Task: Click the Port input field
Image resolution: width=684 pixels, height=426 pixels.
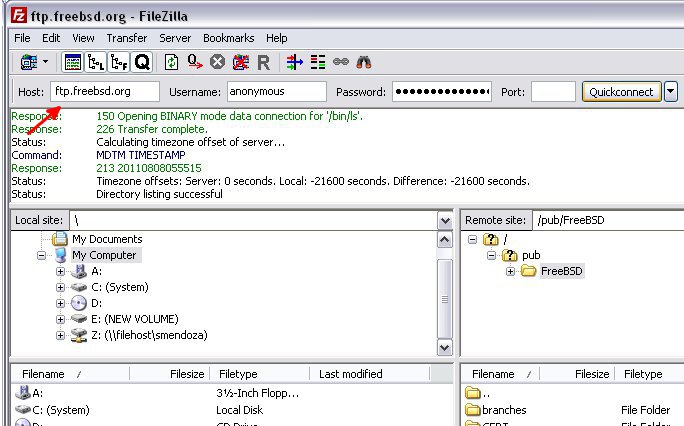Action: pos(552,91)
